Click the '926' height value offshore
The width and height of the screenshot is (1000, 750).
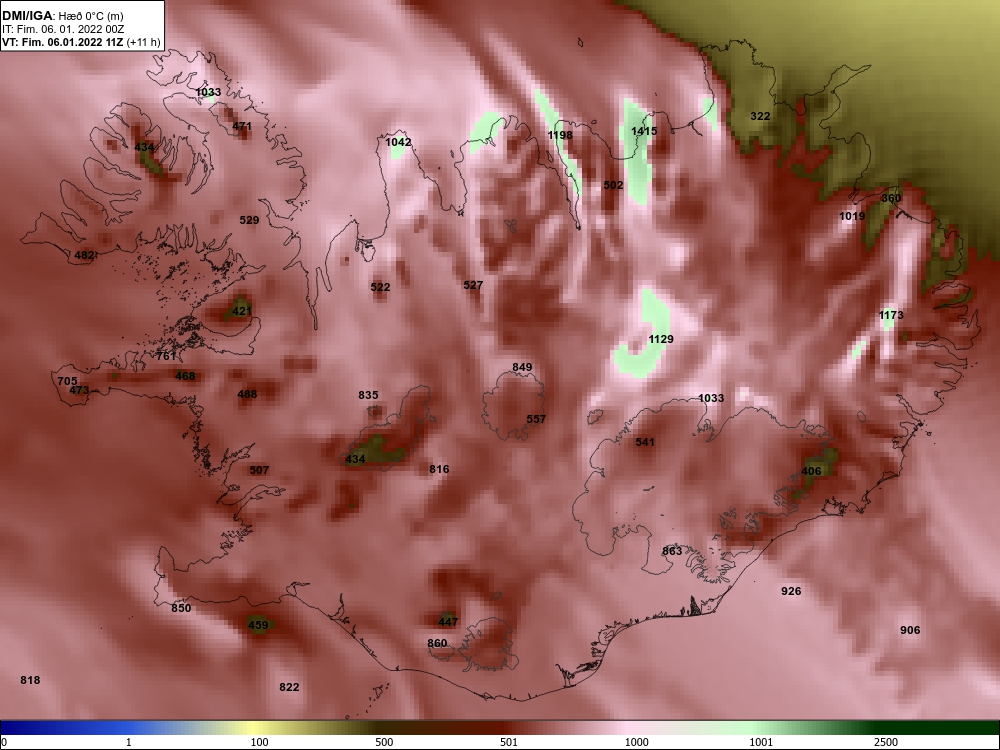coord(791,591)
